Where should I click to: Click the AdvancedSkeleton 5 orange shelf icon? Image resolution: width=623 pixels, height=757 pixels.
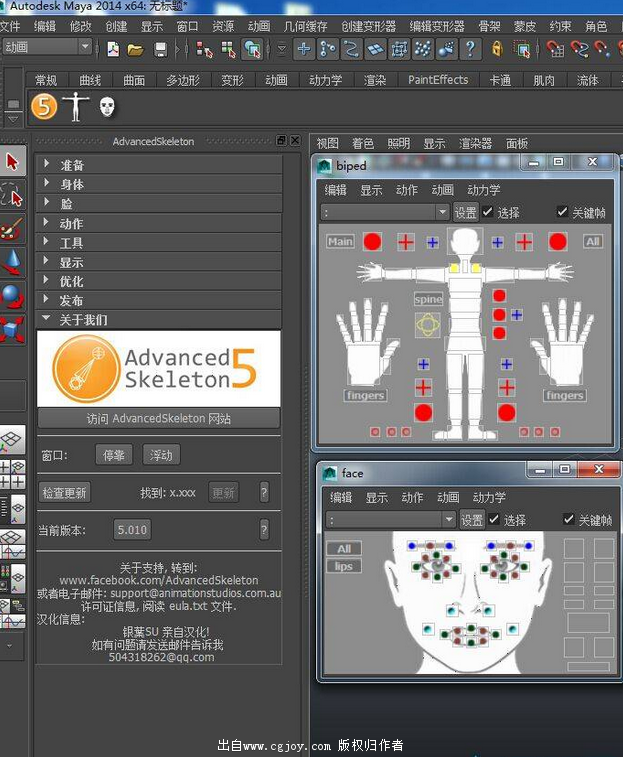coord(44,106)
